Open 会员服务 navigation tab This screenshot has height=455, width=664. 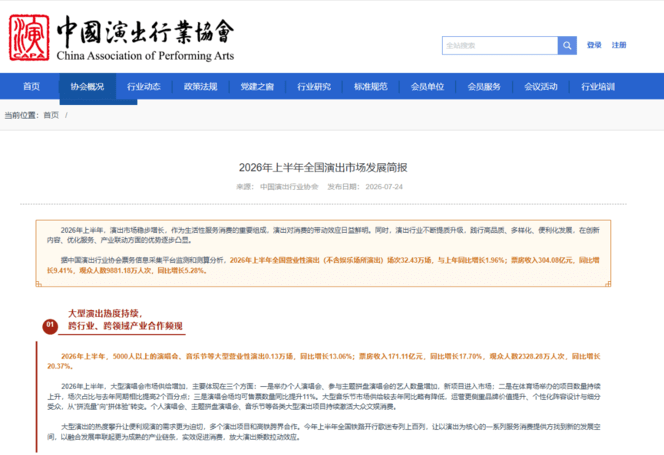[x=484, y=86]
